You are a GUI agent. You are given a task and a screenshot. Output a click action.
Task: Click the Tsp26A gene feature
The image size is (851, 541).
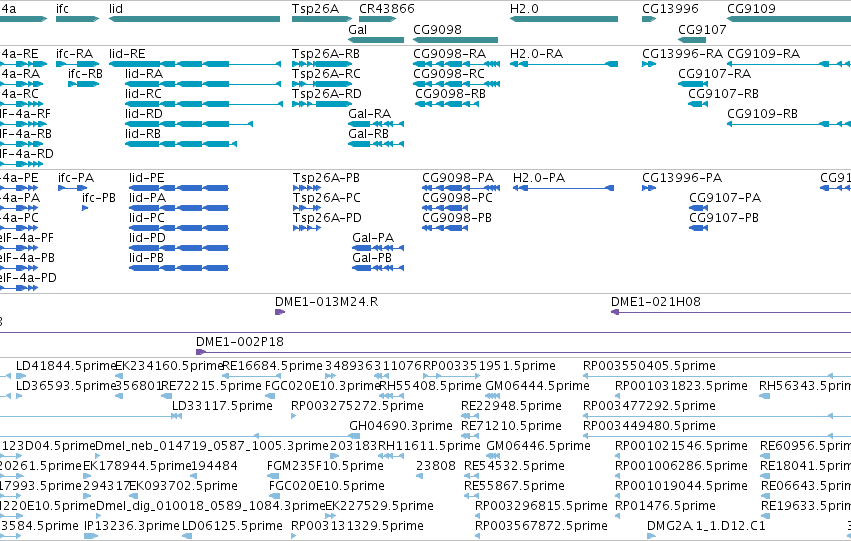[x=323, y=19]
